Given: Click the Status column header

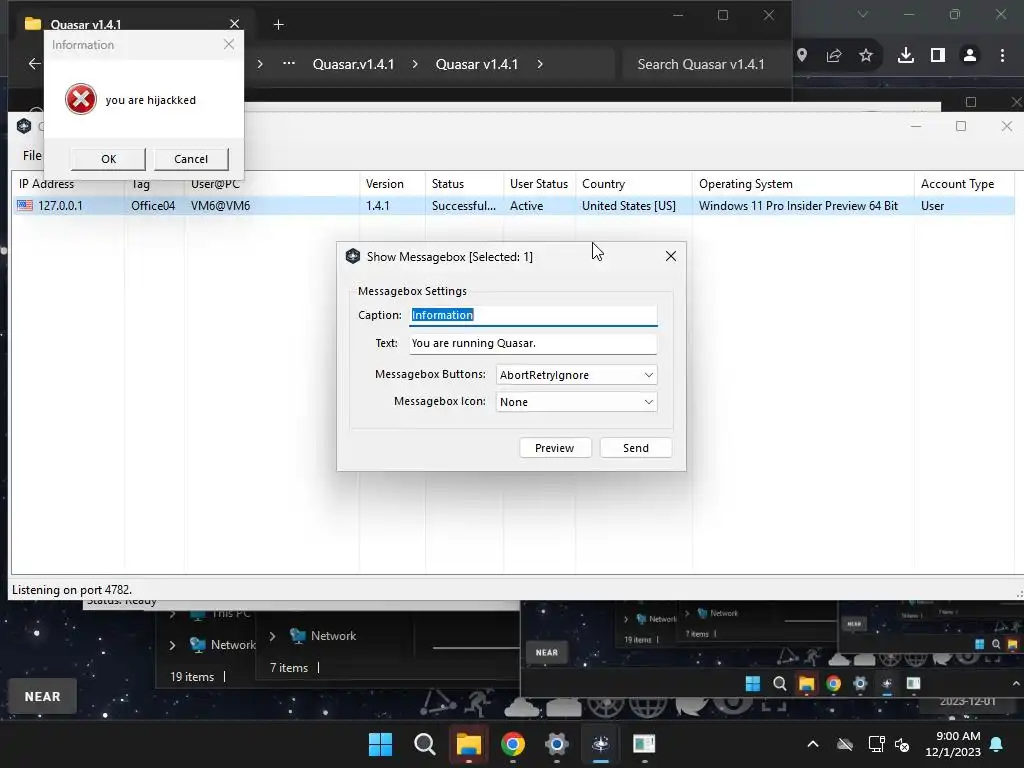Looking at the screenshot, I should point(464,184).
